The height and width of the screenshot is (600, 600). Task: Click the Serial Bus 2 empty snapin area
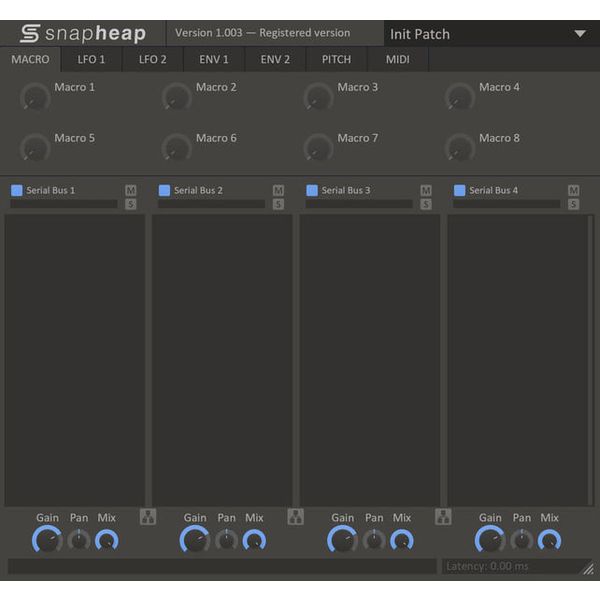[222, 360]
